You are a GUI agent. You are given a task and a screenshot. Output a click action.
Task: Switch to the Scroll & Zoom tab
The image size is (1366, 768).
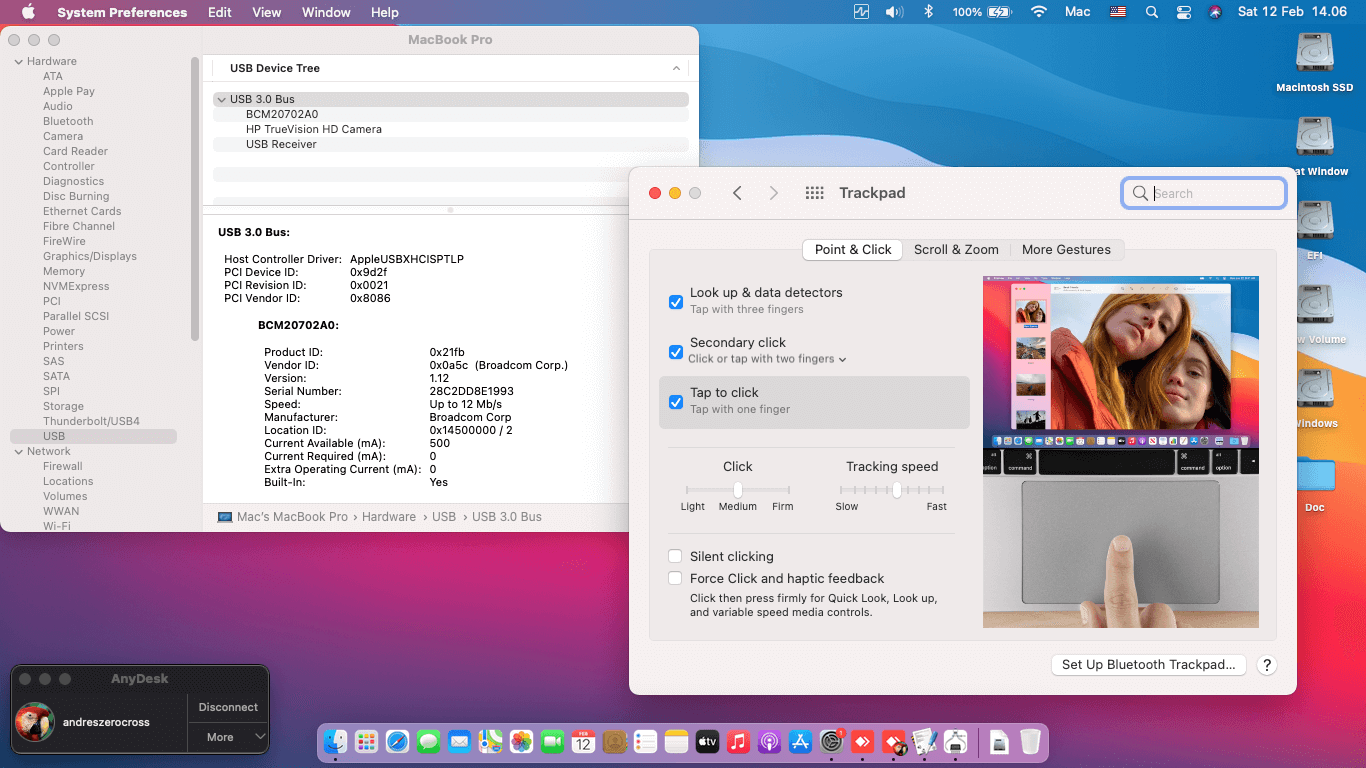pyautogui.click(x=956, y=249)
